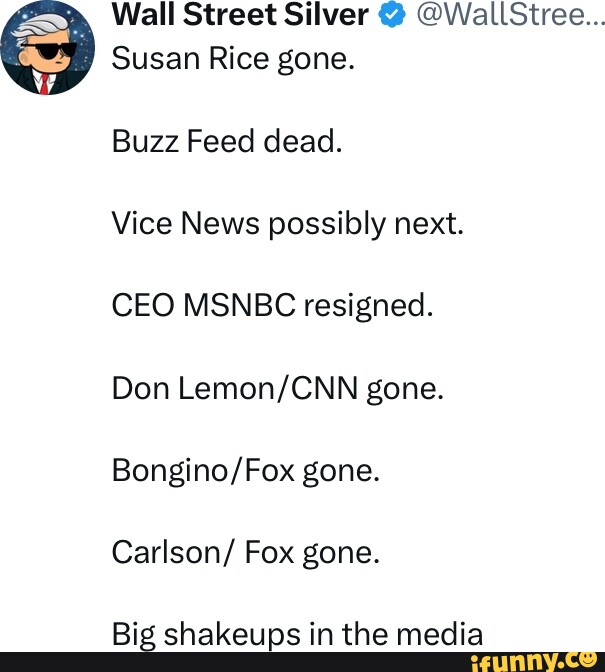Image resolution: width=605 pixels, height=672 pixels.
Task: Select the line 'Susan Rice gone.'
Action: [233, 60]
